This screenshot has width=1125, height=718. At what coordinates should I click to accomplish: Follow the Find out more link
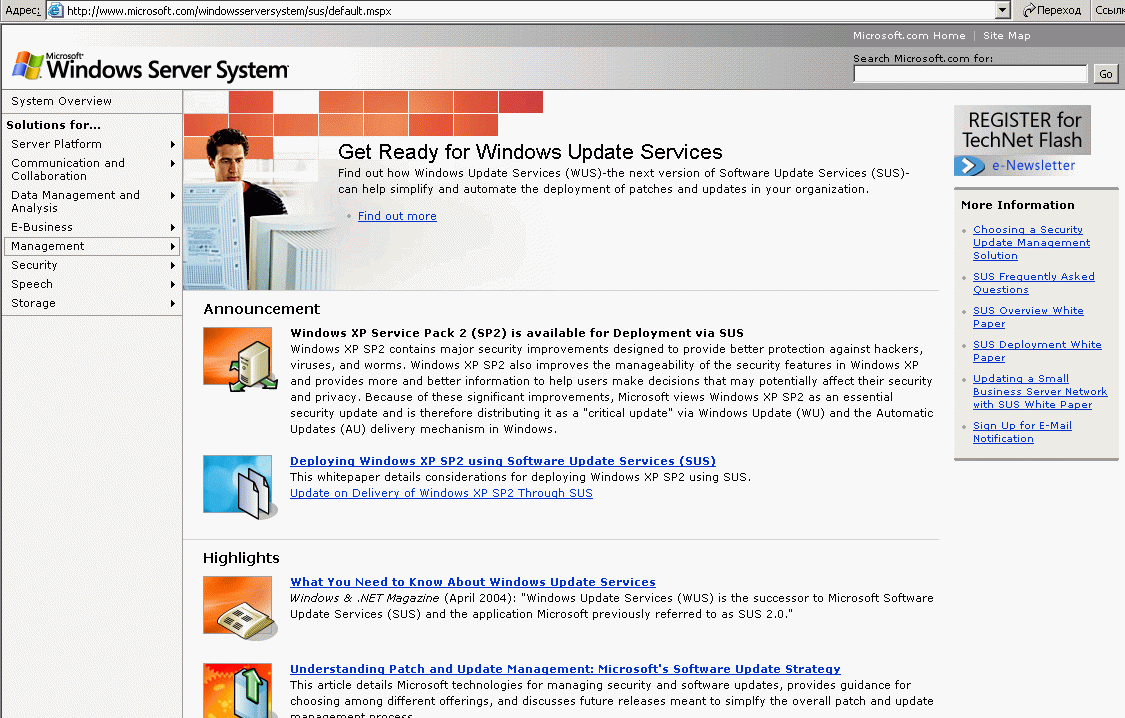click(397, 216)
